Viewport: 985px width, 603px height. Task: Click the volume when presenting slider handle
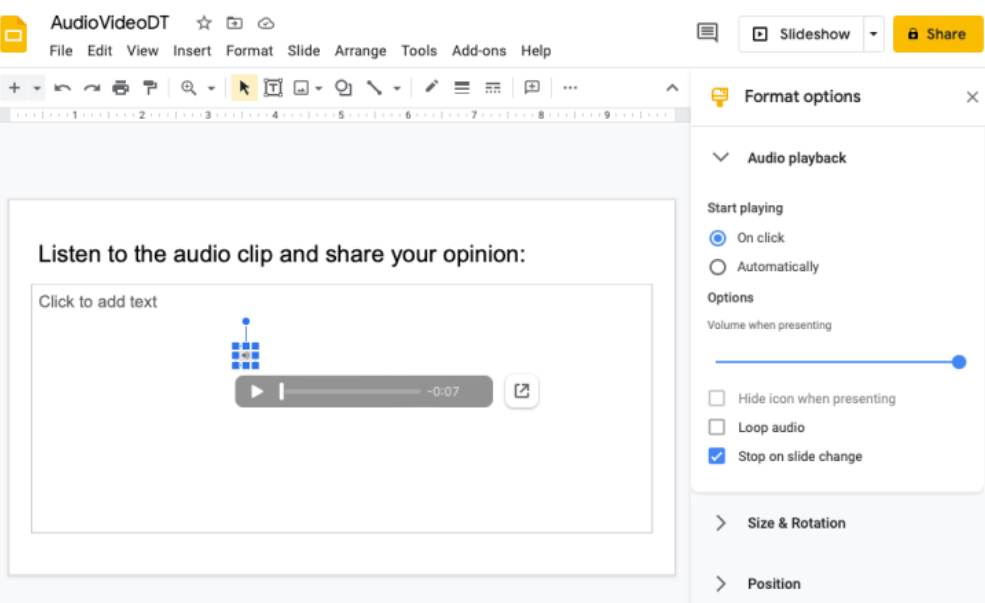959,362
